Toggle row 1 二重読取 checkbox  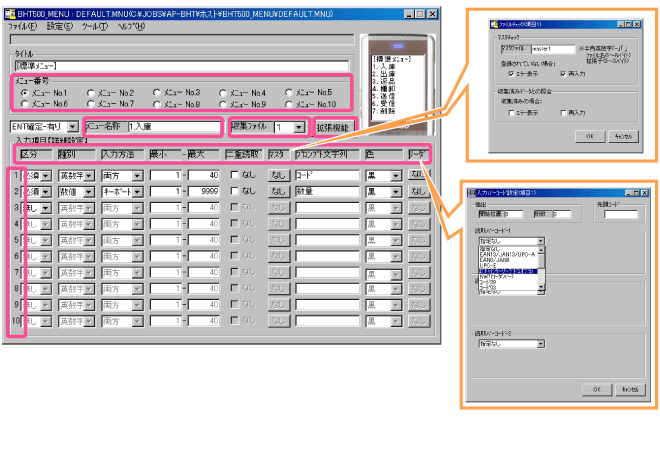[x=233, y=175]
